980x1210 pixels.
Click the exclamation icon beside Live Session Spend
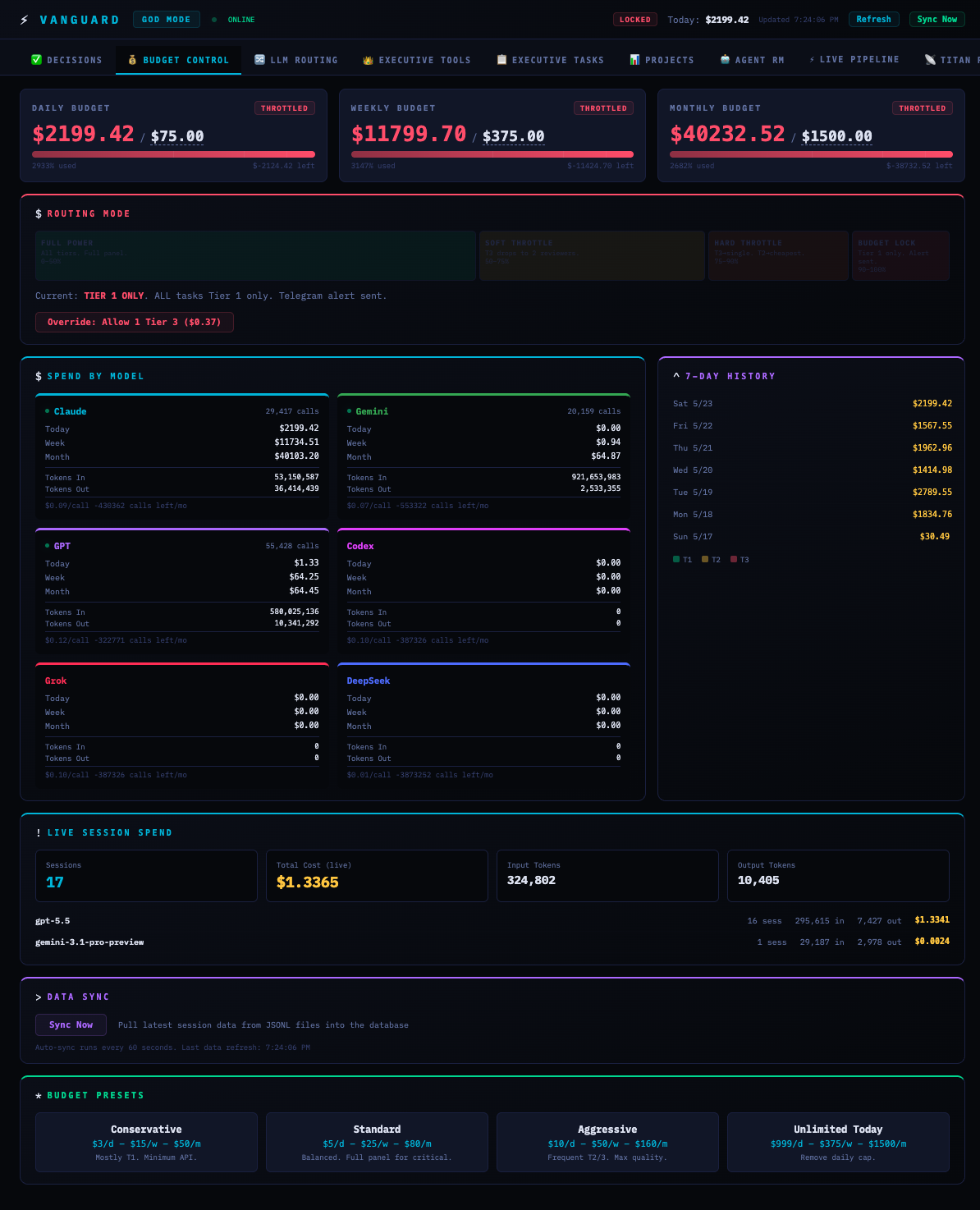39,832
